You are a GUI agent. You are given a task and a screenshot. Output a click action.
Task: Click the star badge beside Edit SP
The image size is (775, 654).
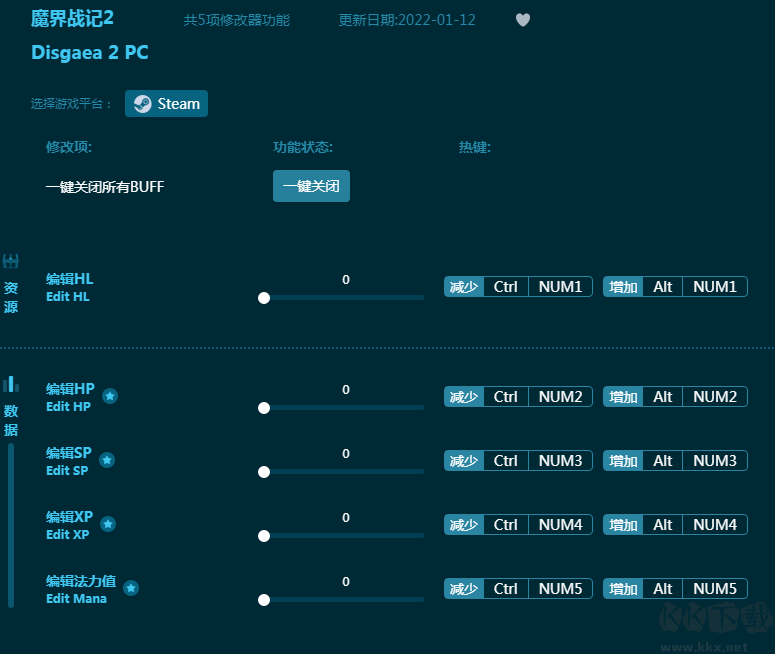(107, 460)
